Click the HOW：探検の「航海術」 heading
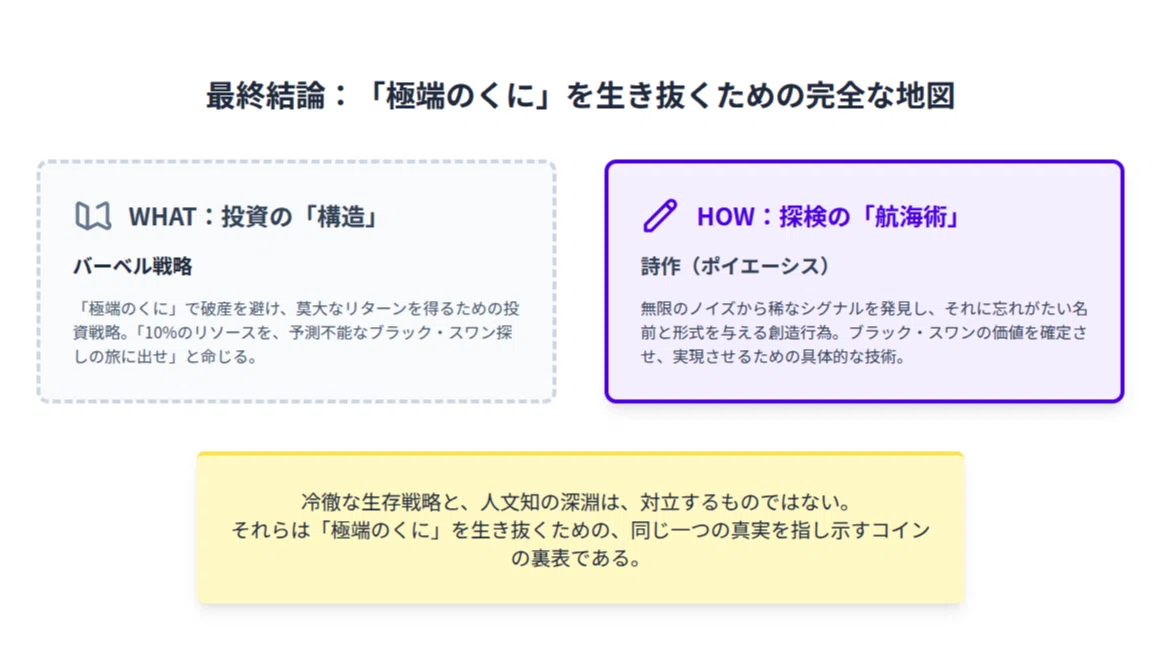 [829, 217]
